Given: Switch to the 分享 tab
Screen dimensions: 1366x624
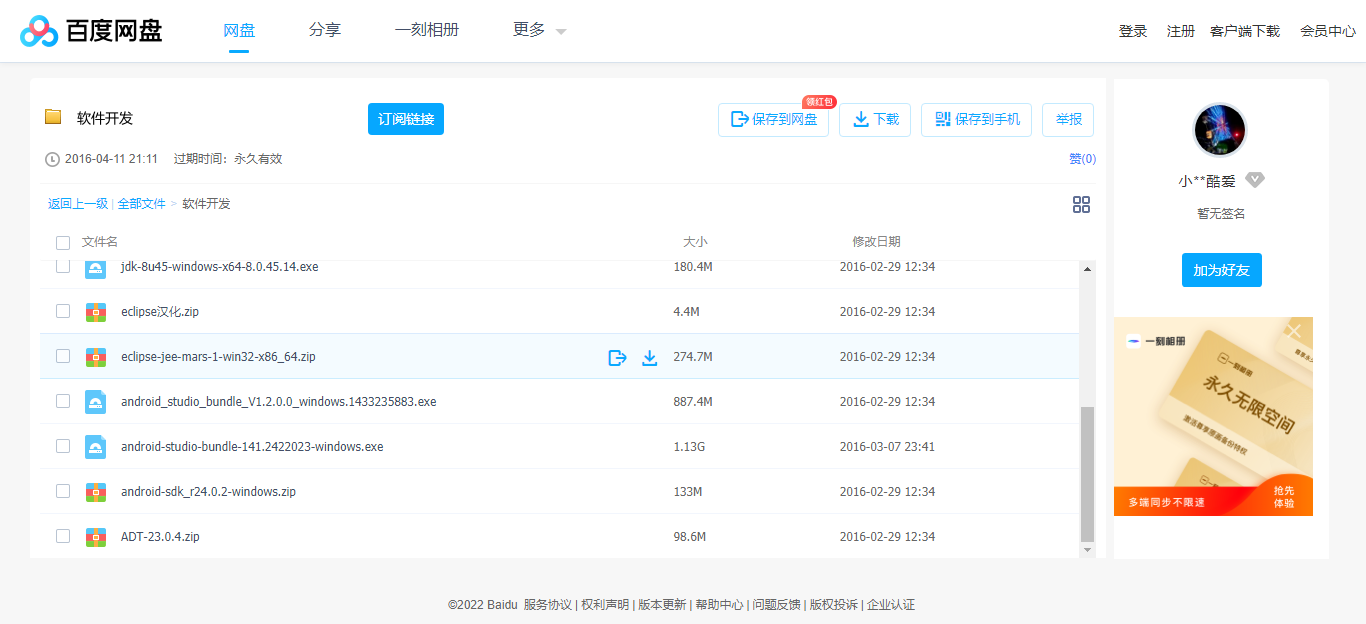Looking at the screenshot, I should 325,30.
